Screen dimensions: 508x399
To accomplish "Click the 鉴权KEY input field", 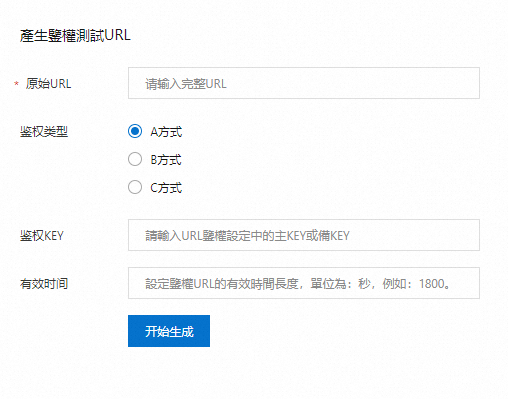I will [304, 235].
